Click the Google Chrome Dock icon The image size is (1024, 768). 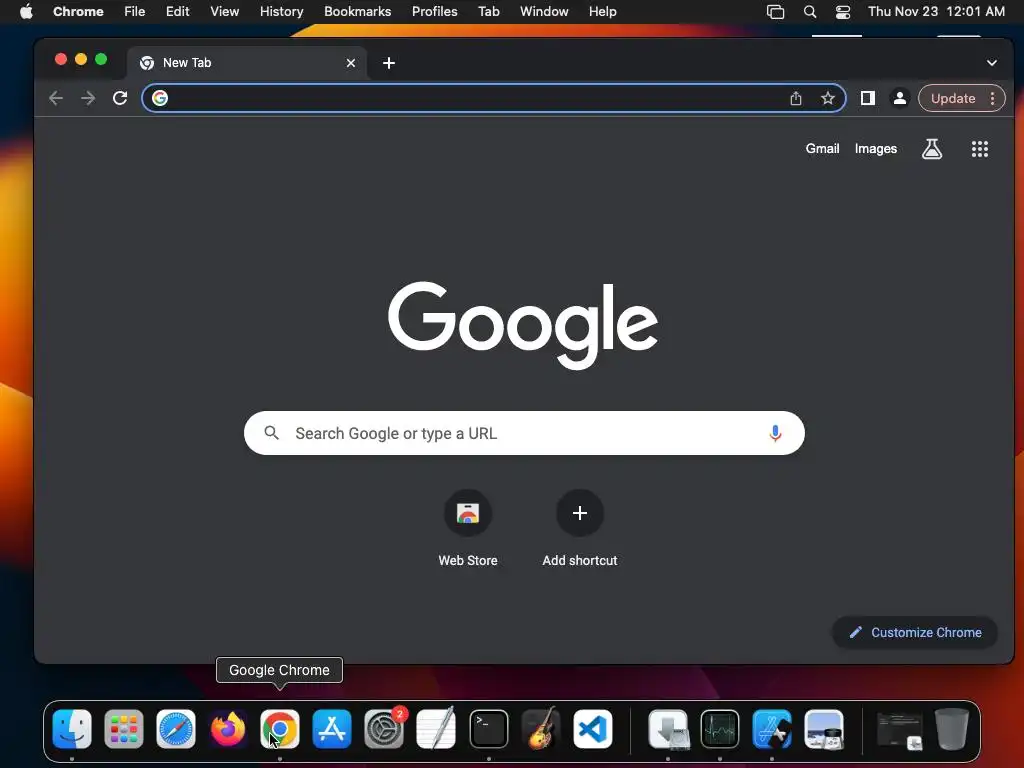pyautogui.click(x=280, y=729)
